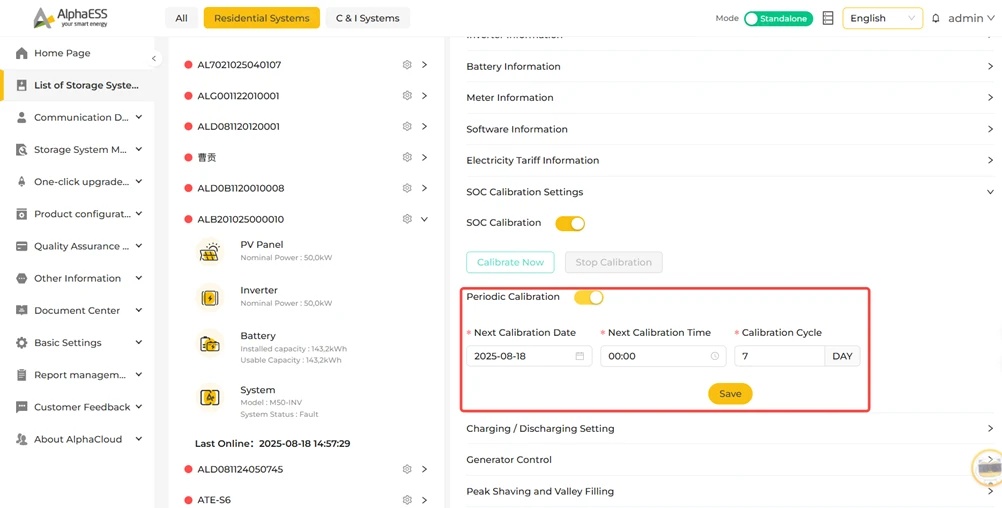Open the Document Center menu
Image resolution: width=1002 pixels, height=508 pixels.
click(x=78, y=311)
